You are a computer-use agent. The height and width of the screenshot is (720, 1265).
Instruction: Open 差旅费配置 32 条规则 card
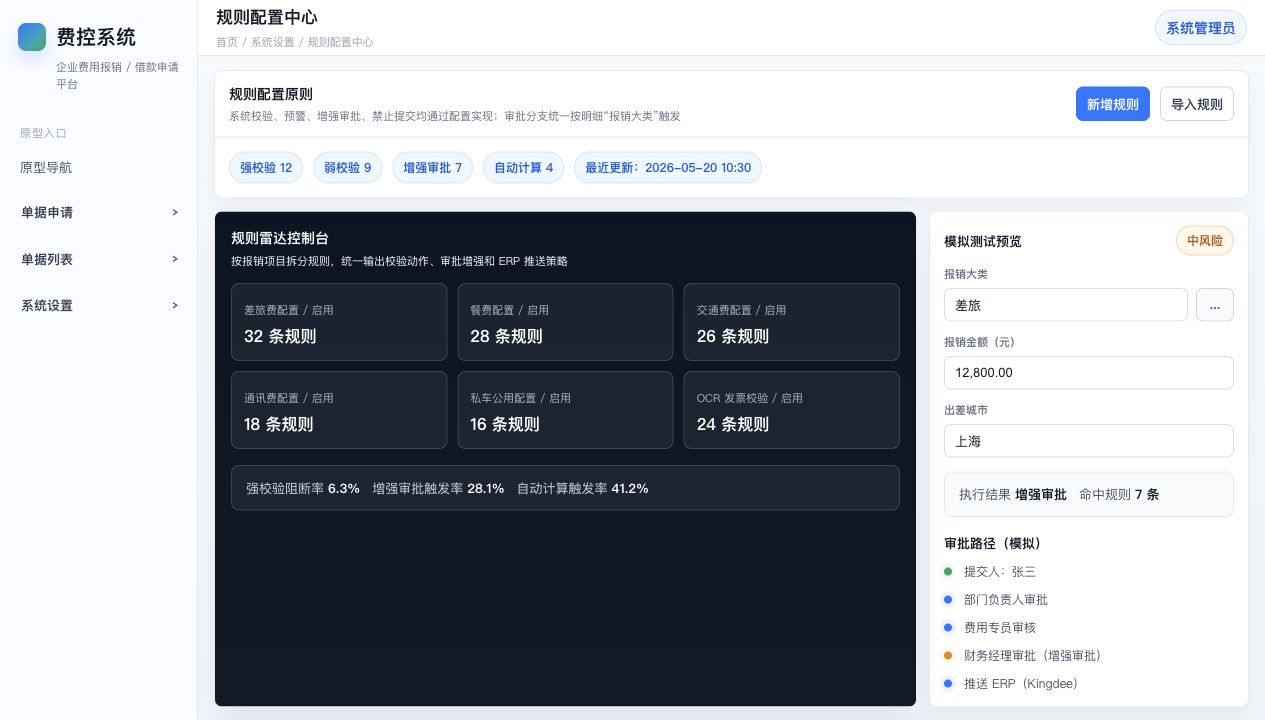coord(339,322)
